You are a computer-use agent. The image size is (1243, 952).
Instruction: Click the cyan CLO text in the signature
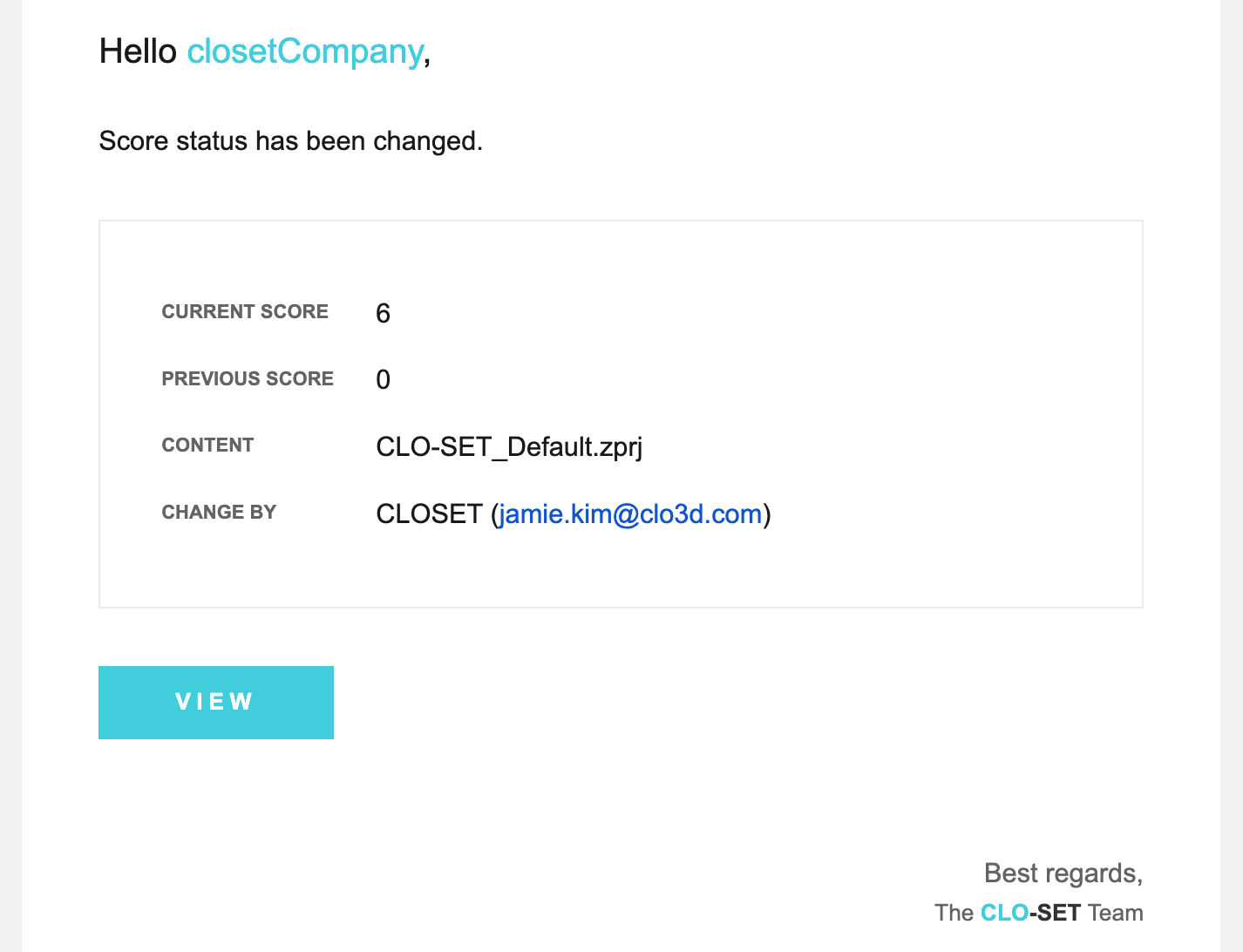coord(1004,913)
